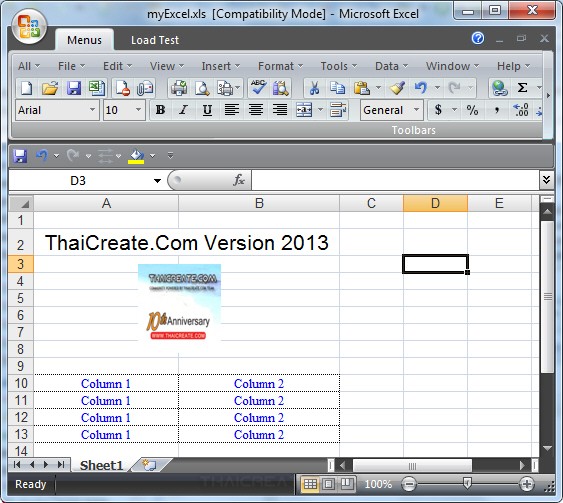Screen dimensions: 563x503
Task: Click the Help question mark icon
Action: [x=478, y=38]
